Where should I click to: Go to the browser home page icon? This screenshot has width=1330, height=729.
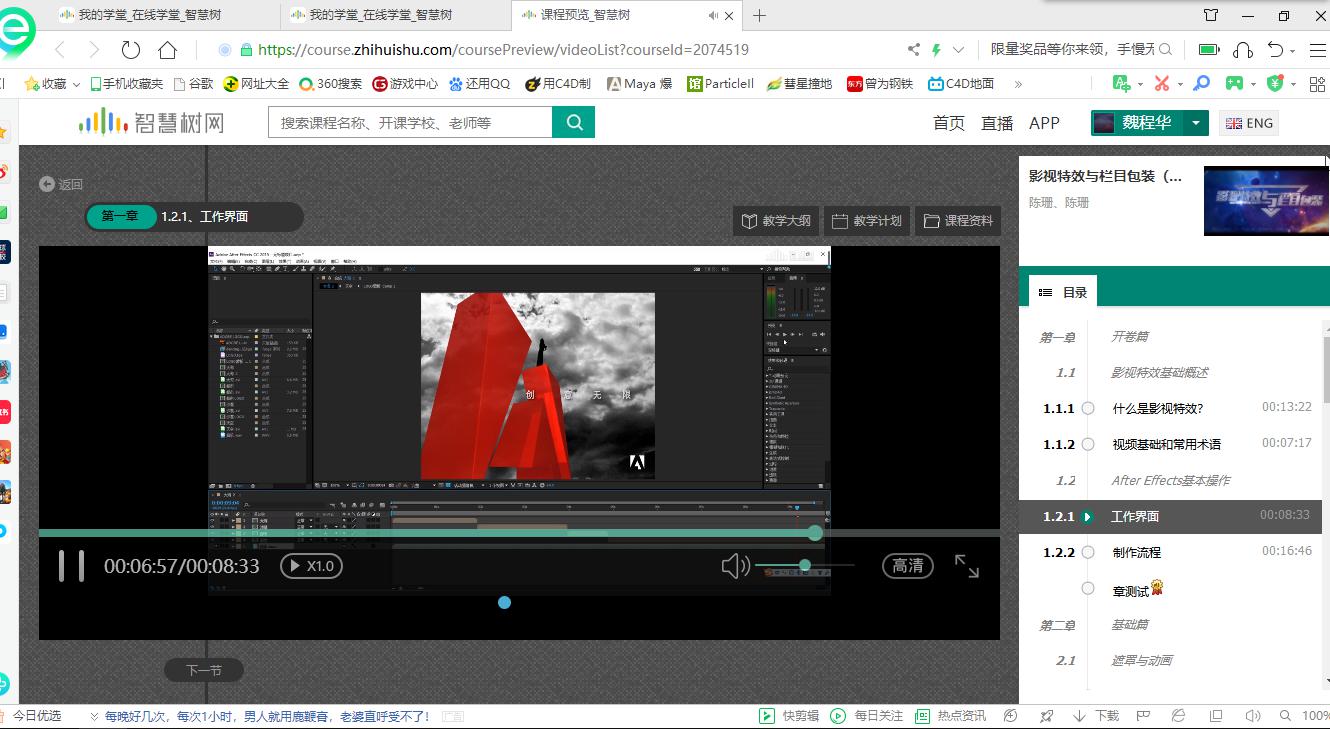point(167,50)
